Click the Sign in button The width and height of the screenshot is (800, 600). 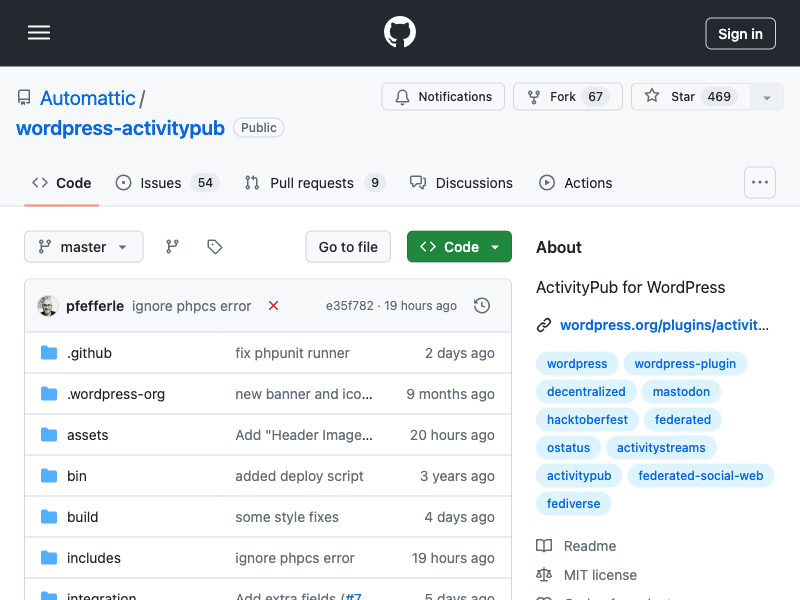pyautogui.click(x=740, y=34)
